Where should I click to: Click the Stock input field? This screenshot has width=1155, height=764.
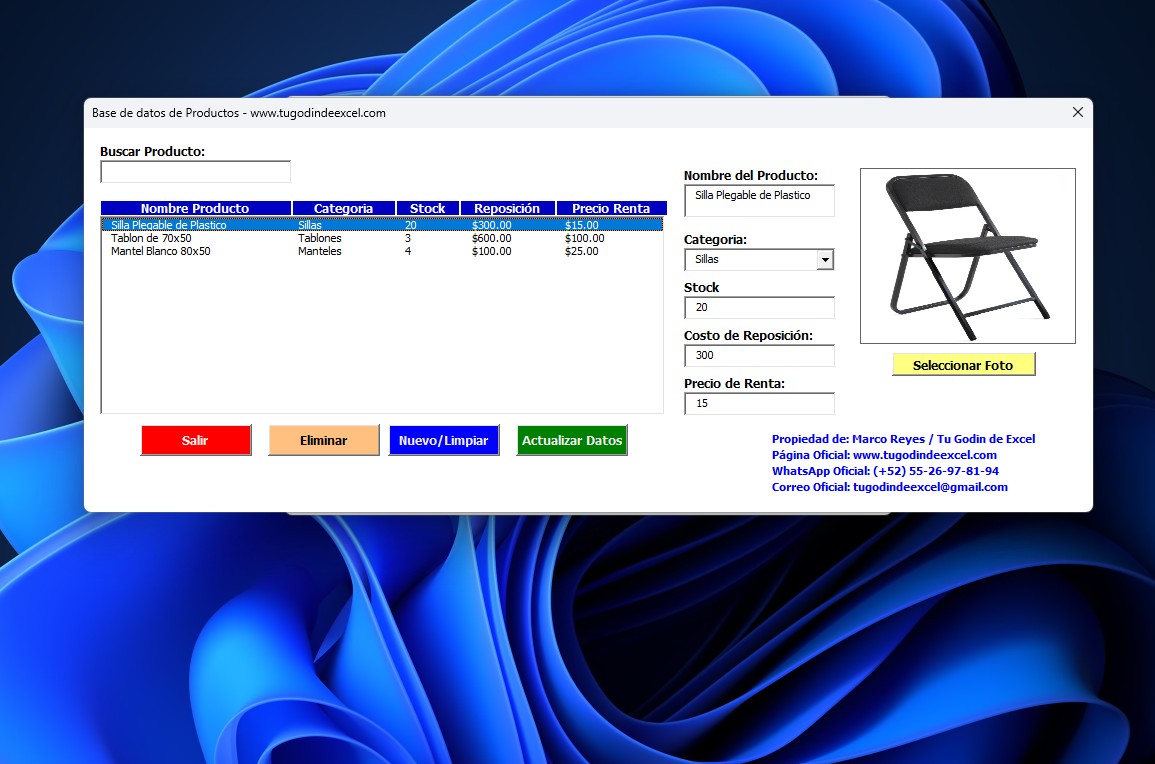[759, 307]
